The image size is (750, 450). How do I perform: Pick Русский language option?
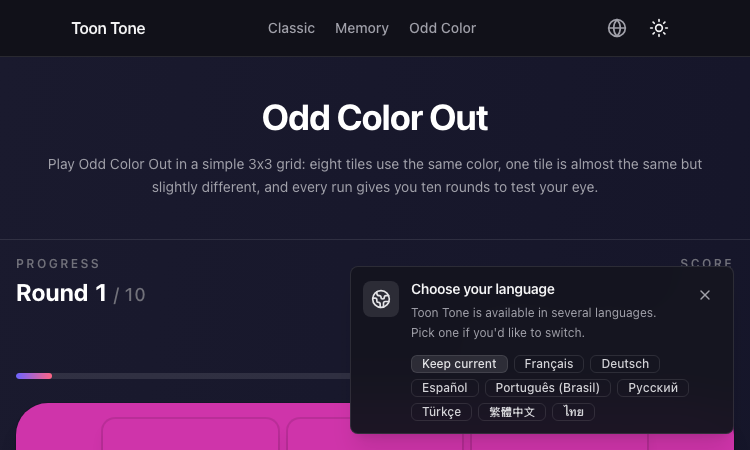[652, 388]
